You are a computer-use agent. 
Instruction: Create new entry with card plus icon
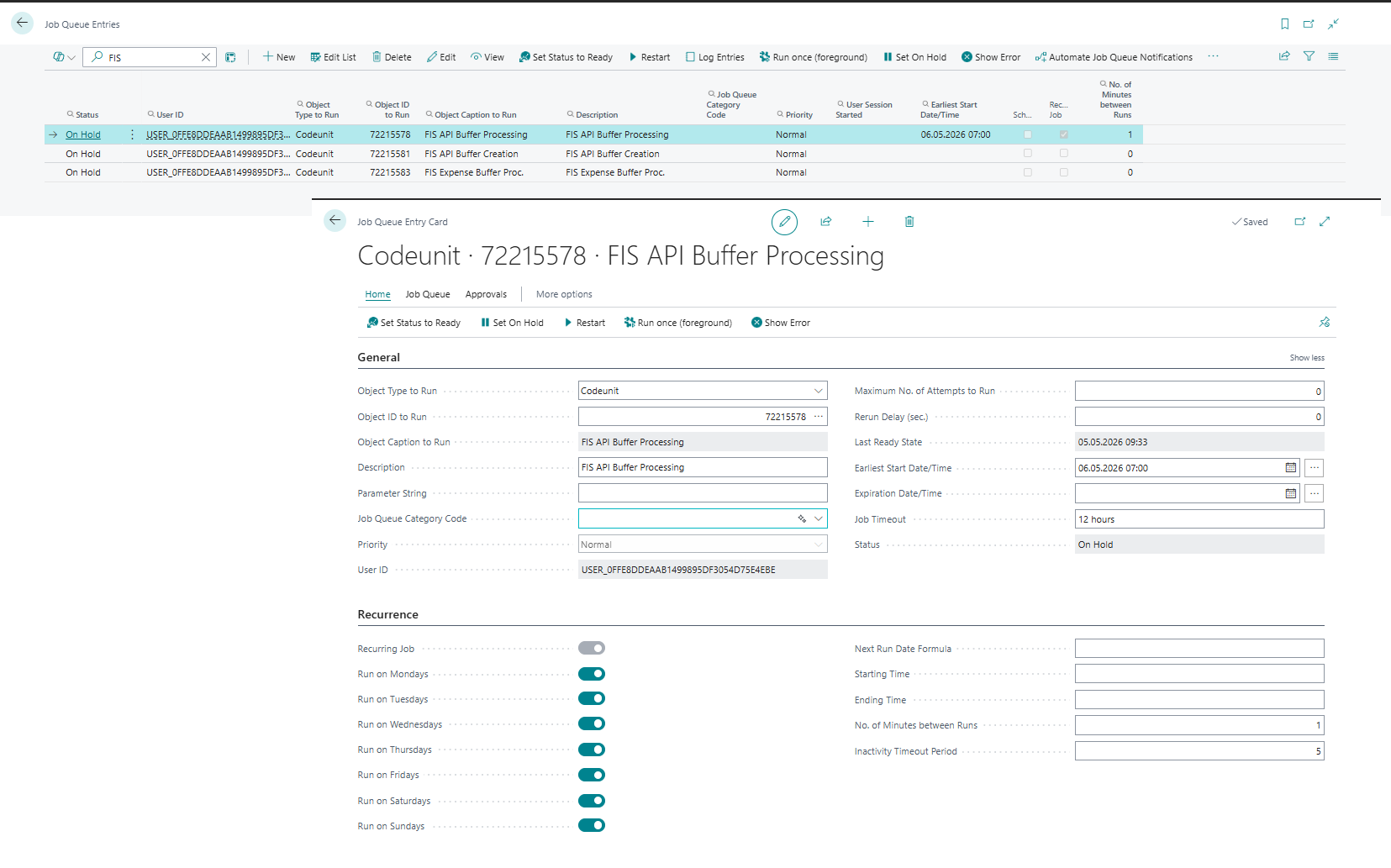[x=868, y=222]
